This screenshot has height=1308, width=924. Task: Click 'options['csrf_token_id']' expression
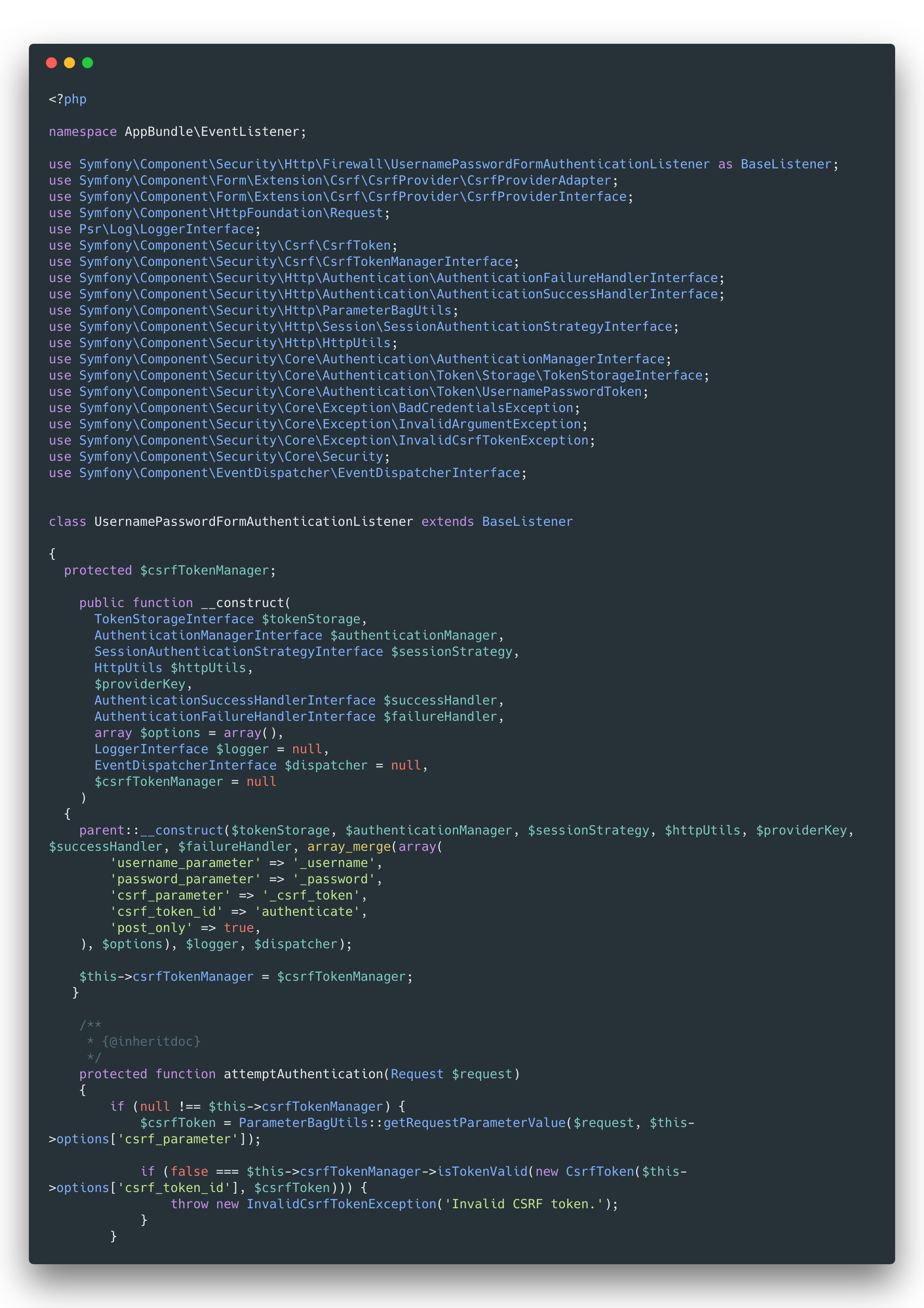coord(148,1188)
